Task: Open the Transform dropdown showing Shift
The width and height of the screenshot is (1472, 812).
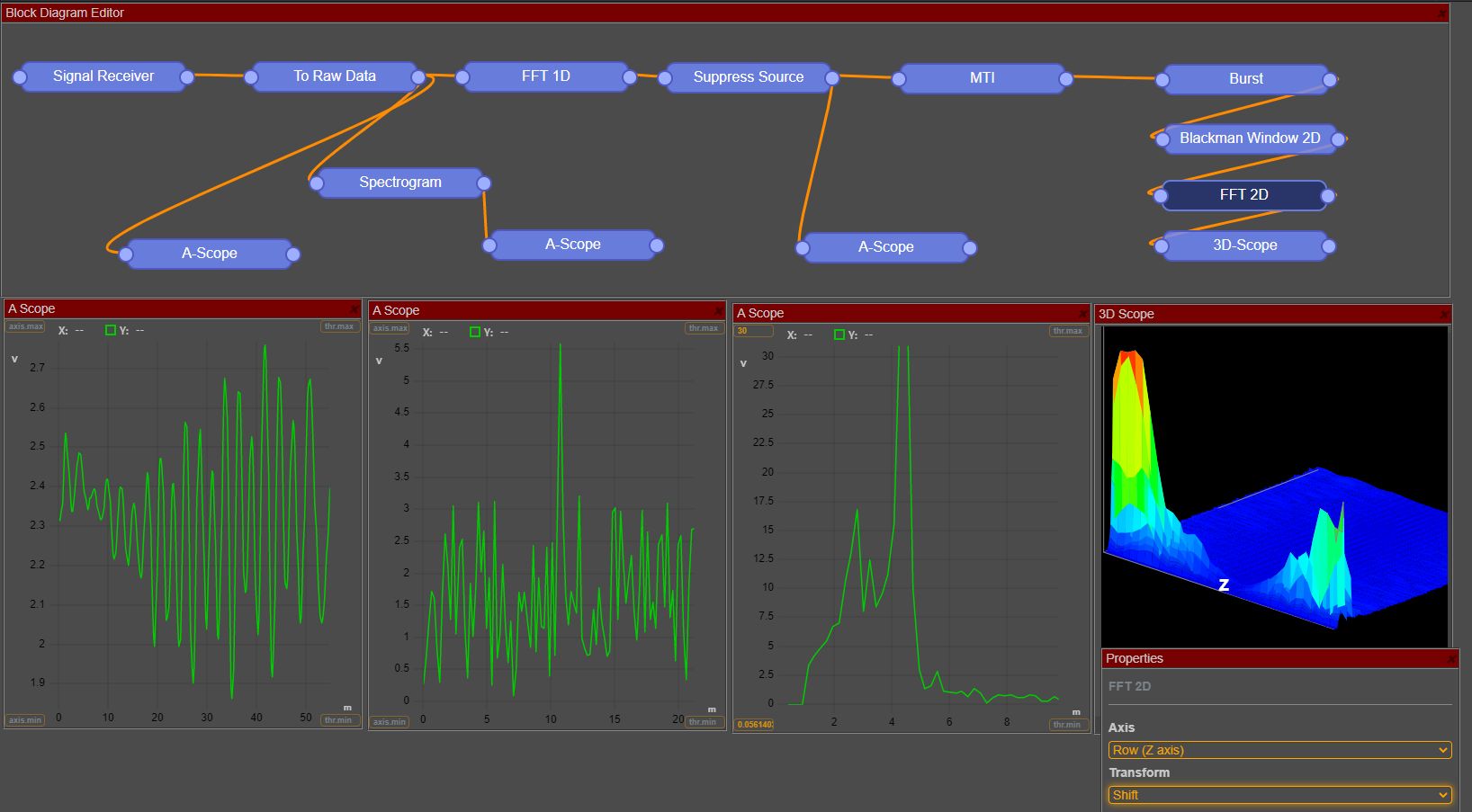Action: [1279, 795]
